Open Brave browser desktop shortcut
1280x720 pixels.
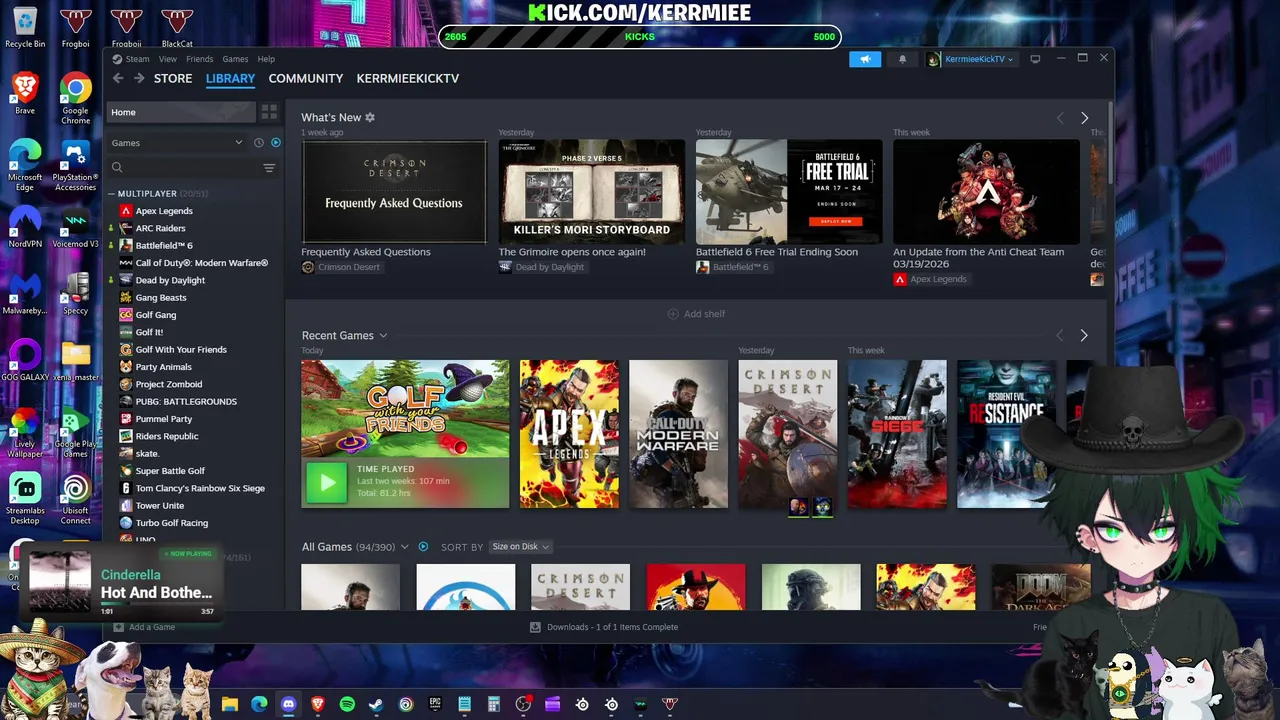[25, 93]
